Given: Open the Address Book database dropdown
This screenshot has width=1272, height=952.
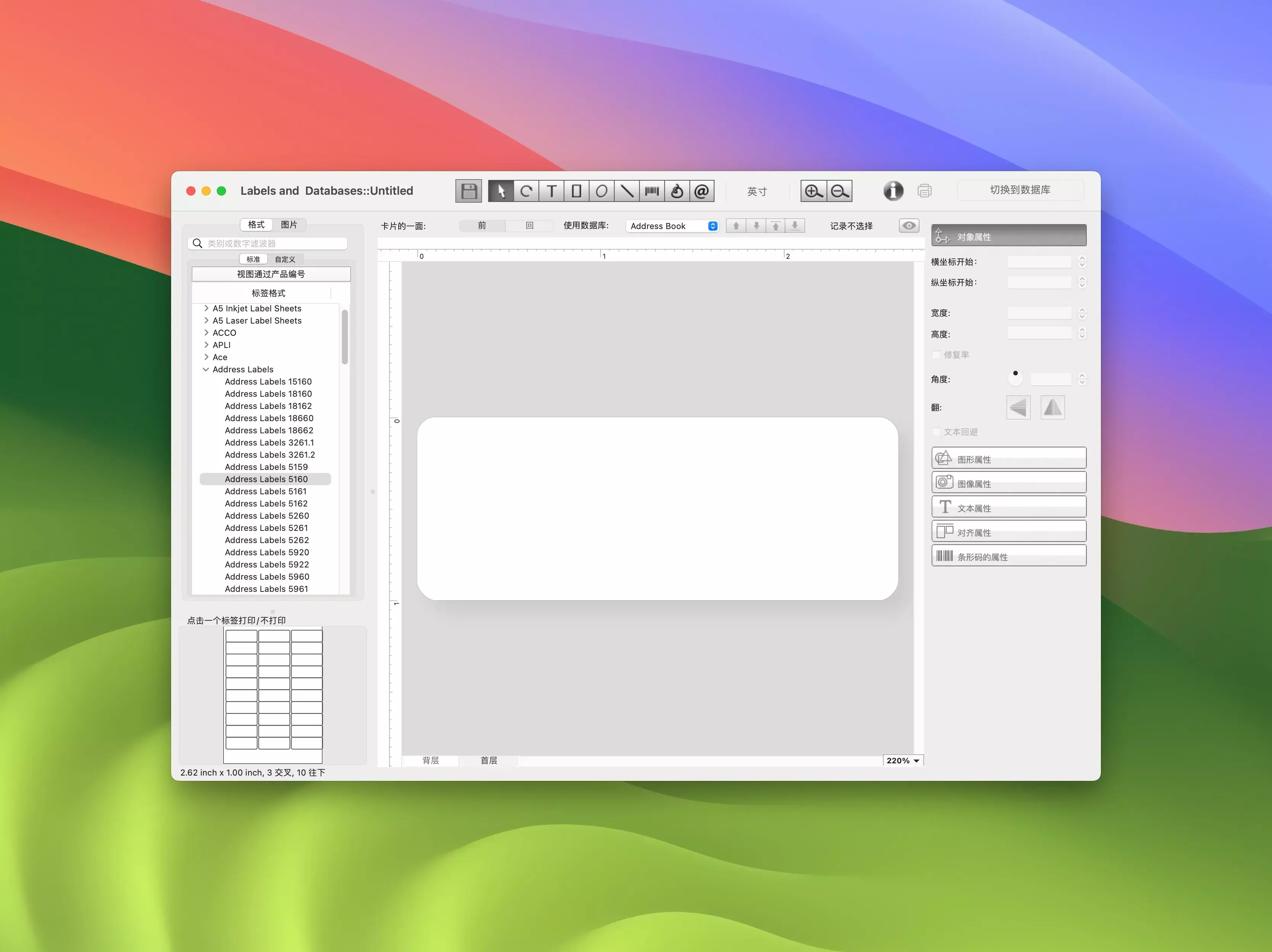Looking at the screenshot, I should point(672,226).
